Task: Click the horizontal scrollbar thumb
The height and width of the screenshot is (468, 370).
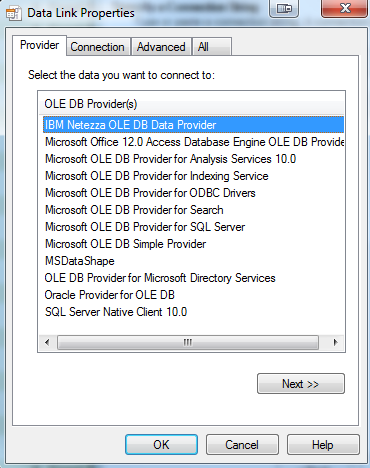Action: point(188,342)
